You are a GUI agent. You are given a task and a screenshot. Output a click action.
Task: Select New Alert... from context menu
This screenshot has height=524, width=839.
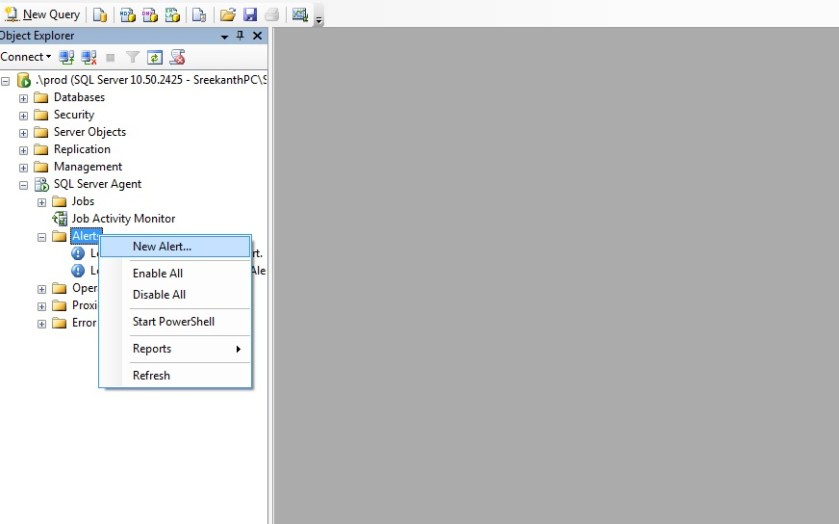coord(162,247)
